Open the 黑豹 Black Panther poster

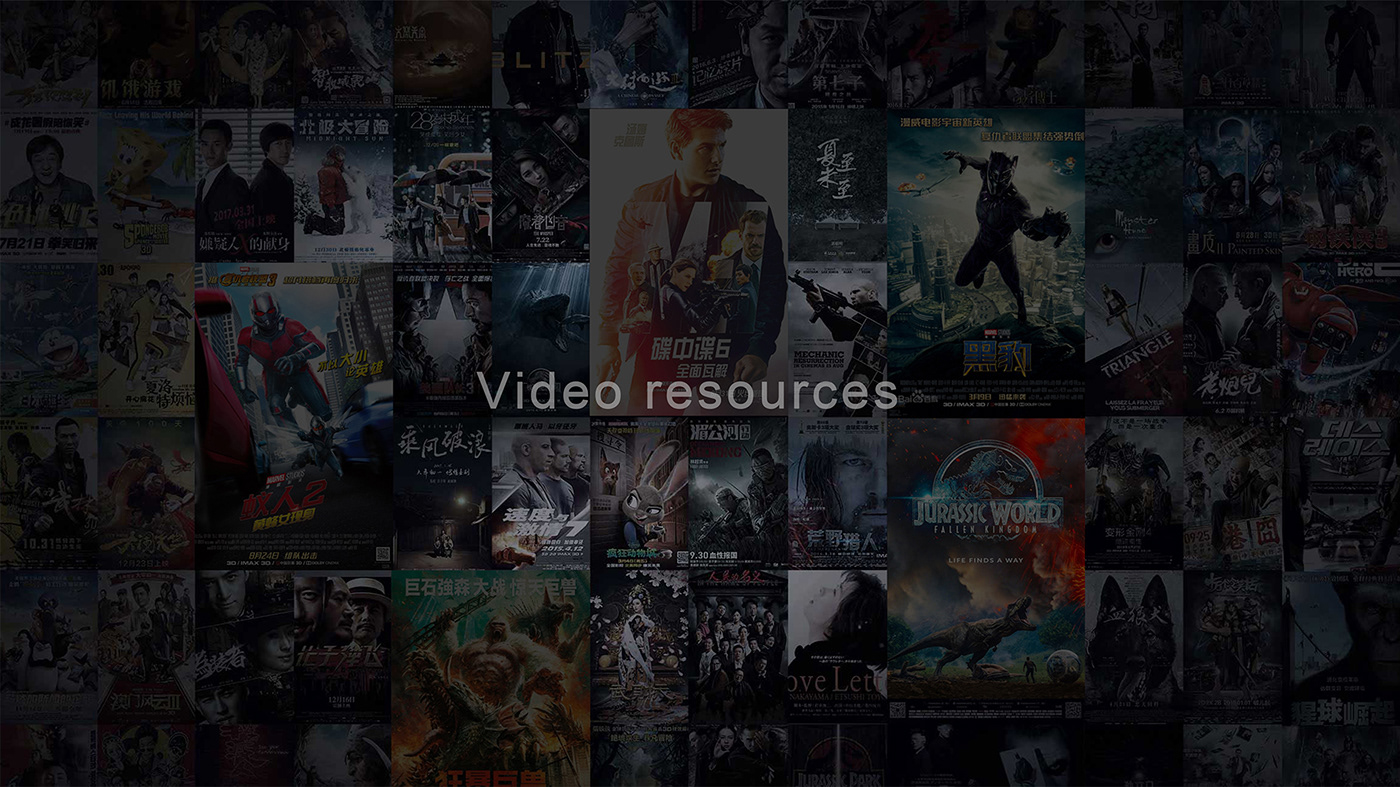click(985, 262)
